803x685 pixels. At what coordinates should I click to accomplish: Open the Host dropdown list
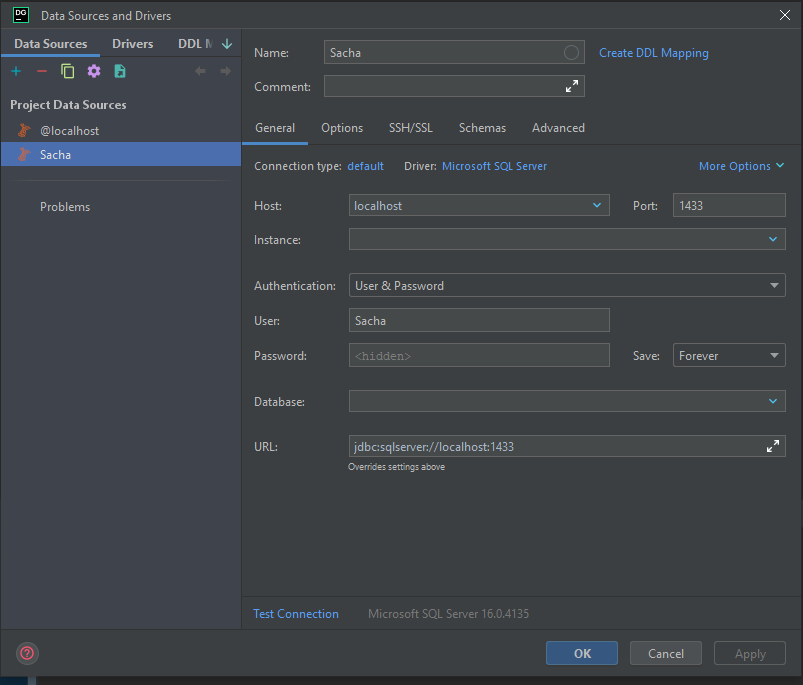click(x=597, y=205)
